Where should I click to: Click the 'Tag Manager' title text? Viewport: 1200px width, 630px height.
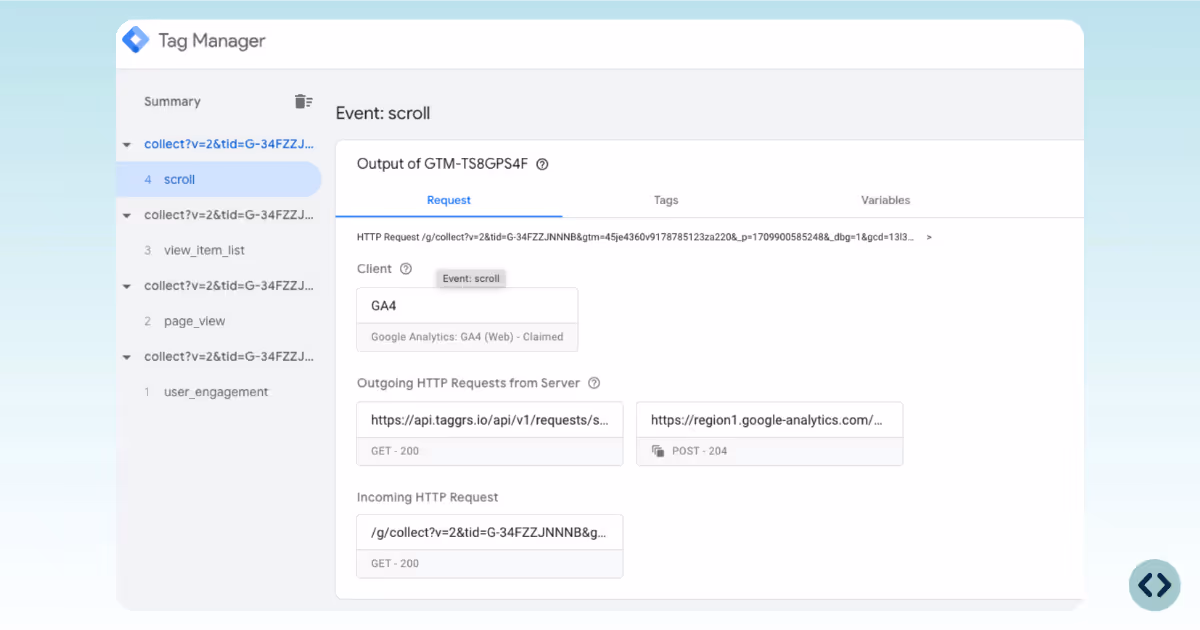[212, 41]
